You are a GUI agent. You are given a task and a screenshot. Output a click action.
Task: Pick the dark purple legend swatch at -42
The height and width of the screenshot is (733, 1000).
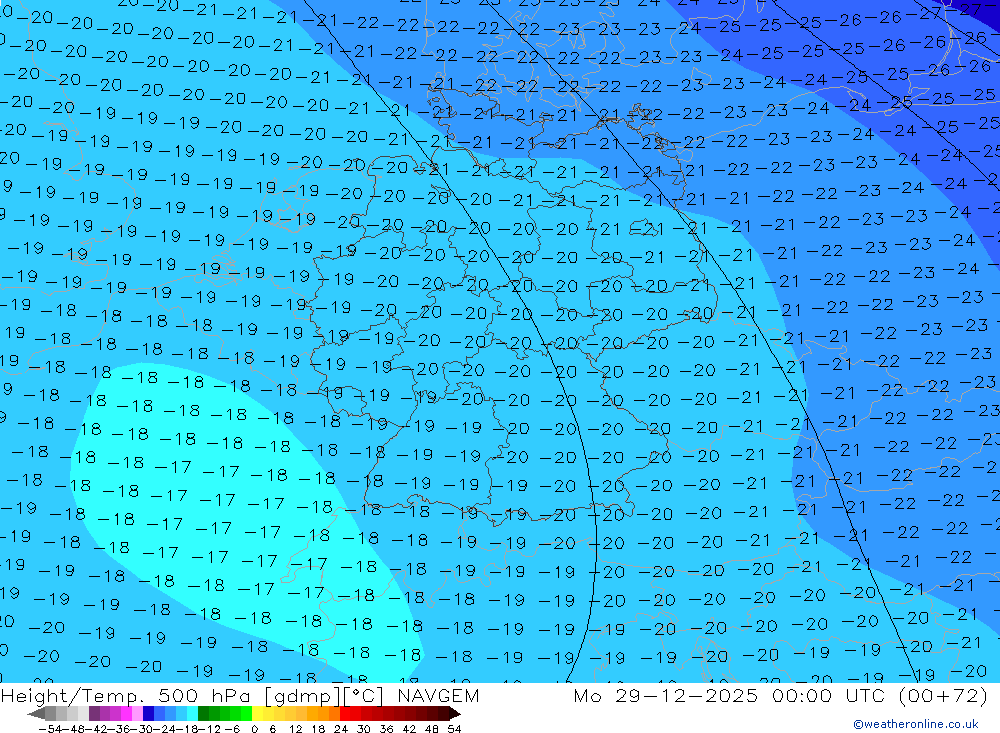pos(94,713)
